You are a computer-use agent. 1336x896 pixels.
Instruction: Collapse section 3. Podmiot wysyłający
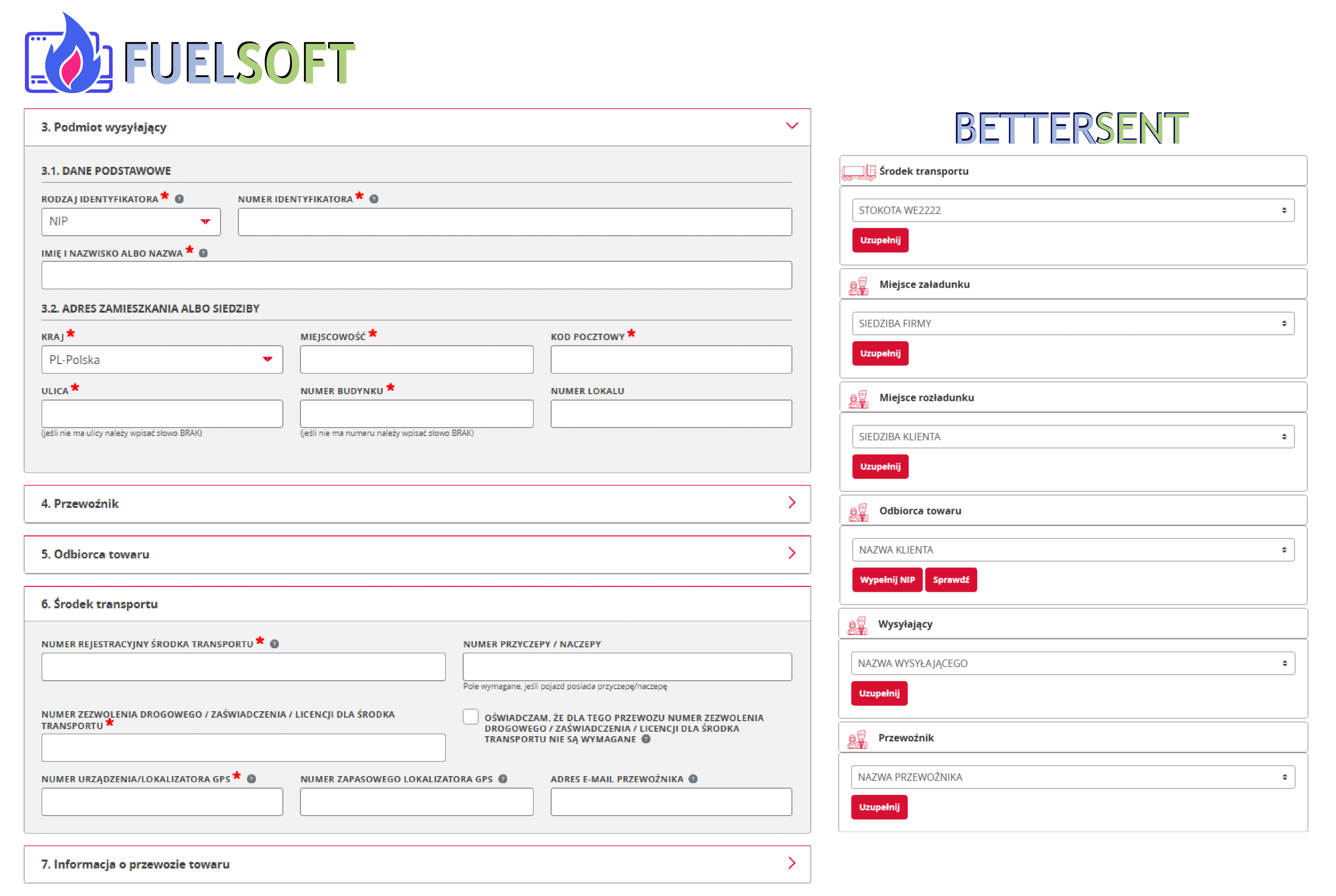792,126
